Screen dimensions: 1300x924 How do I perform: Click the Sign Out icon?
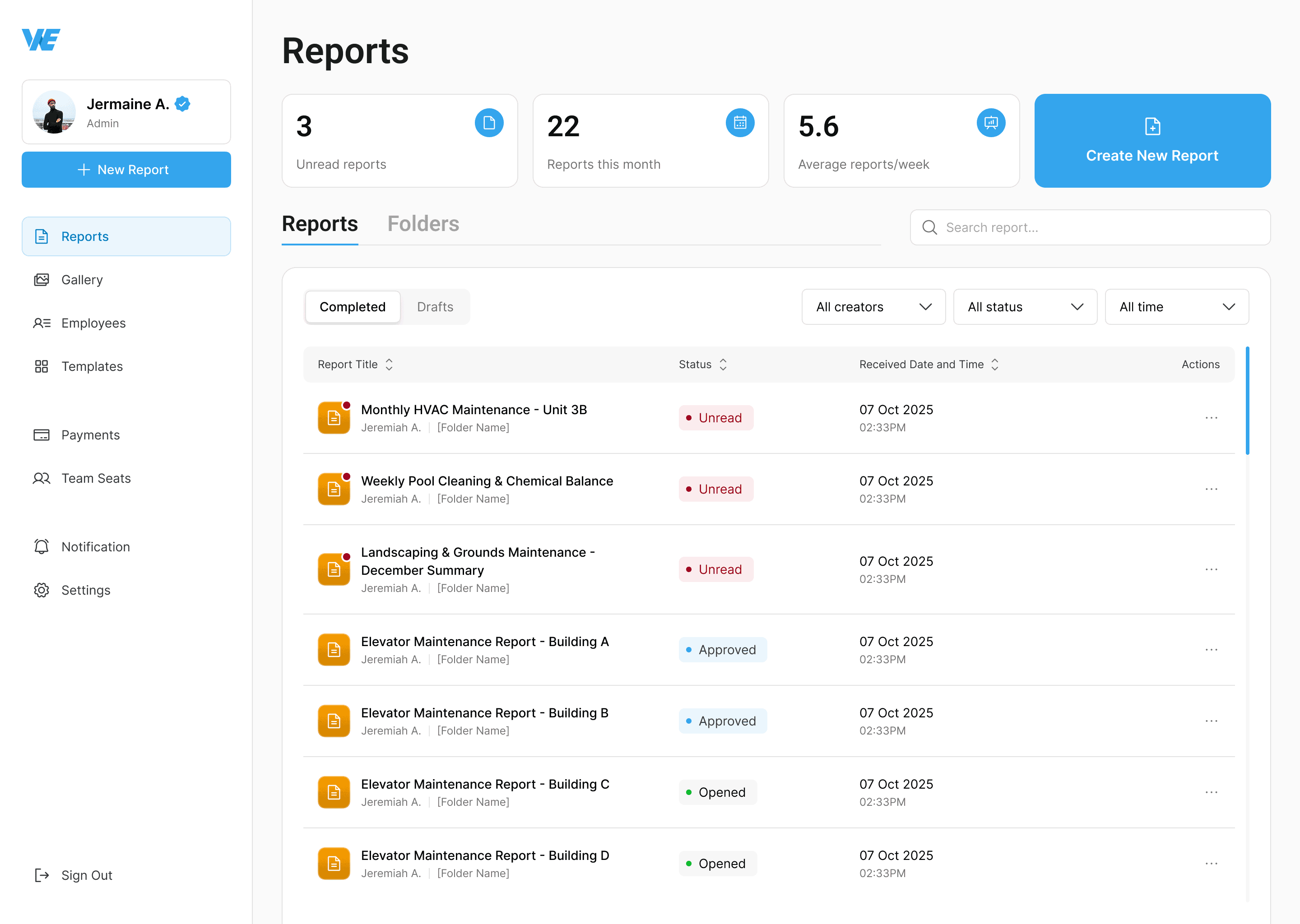[x=42, y=875]
